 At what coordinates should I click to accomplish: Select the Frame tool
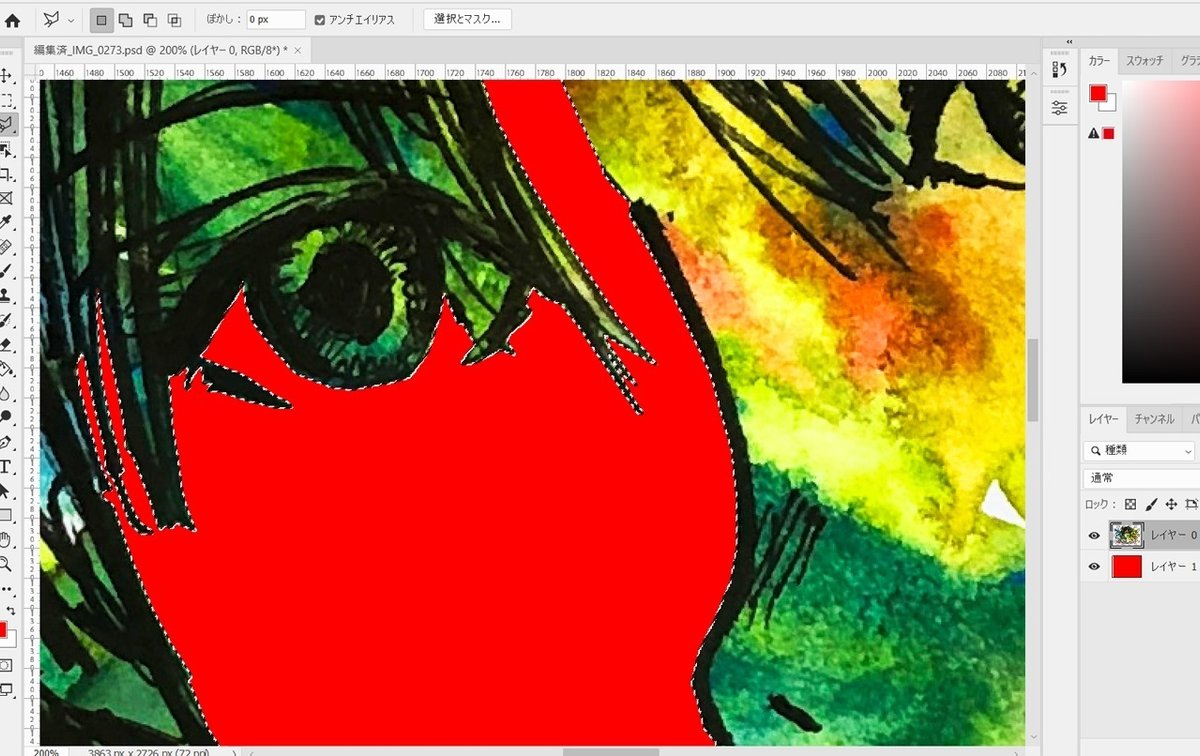click(x=6, y=198)
